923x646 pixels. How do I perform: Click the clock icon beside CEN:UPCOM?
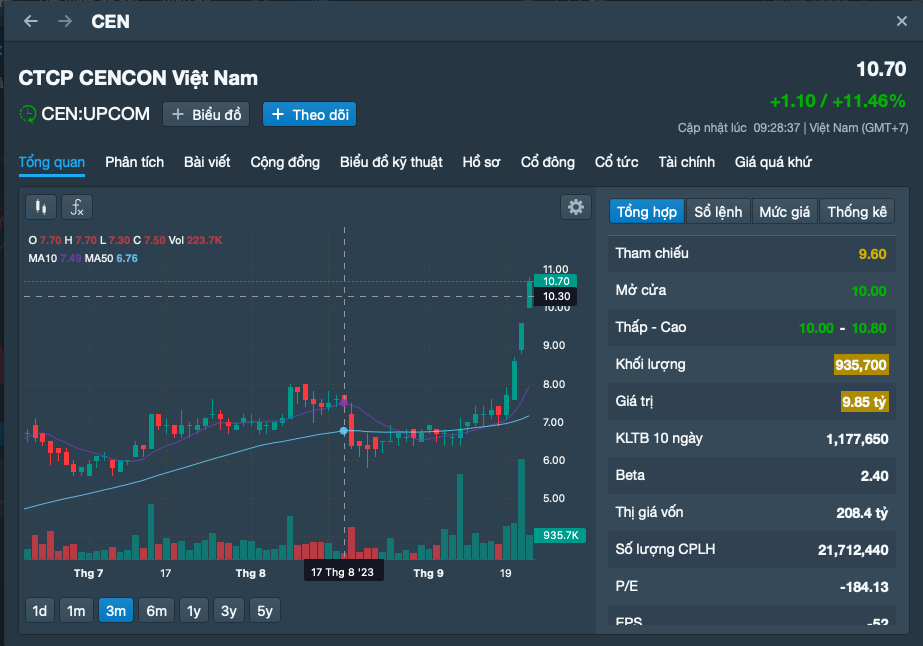(x=28, y=114)
